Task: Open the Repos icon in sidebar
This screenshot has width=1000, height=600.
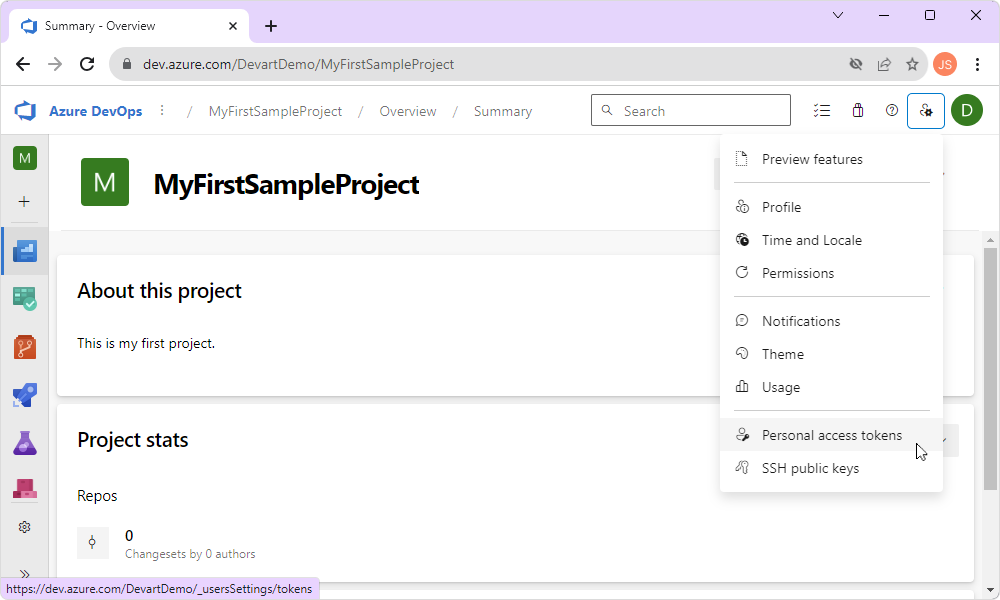Action: (25, 347)
